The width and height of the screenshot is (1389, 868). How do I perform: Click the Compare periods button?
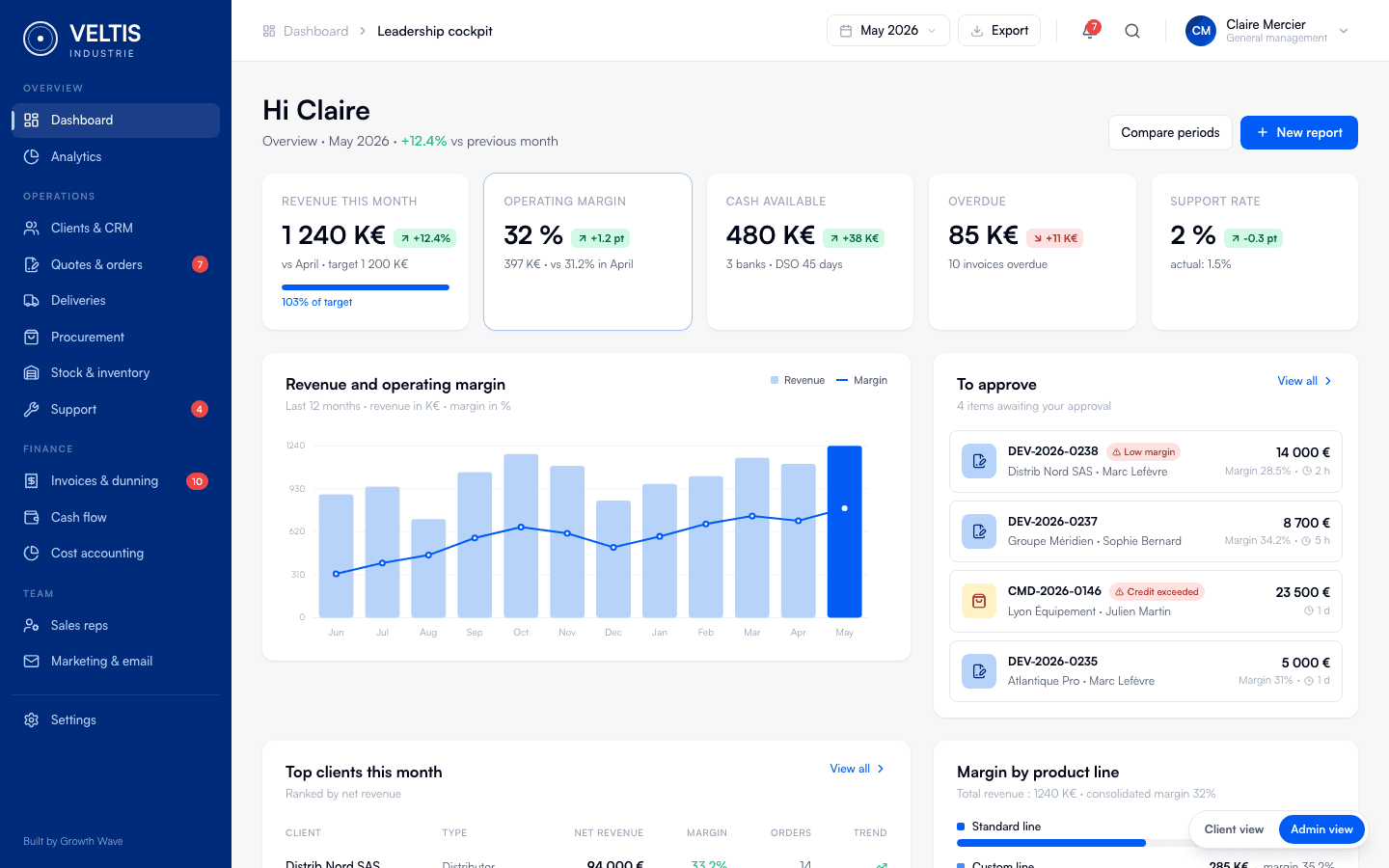pyautogui.click(x=1170, y=132)
